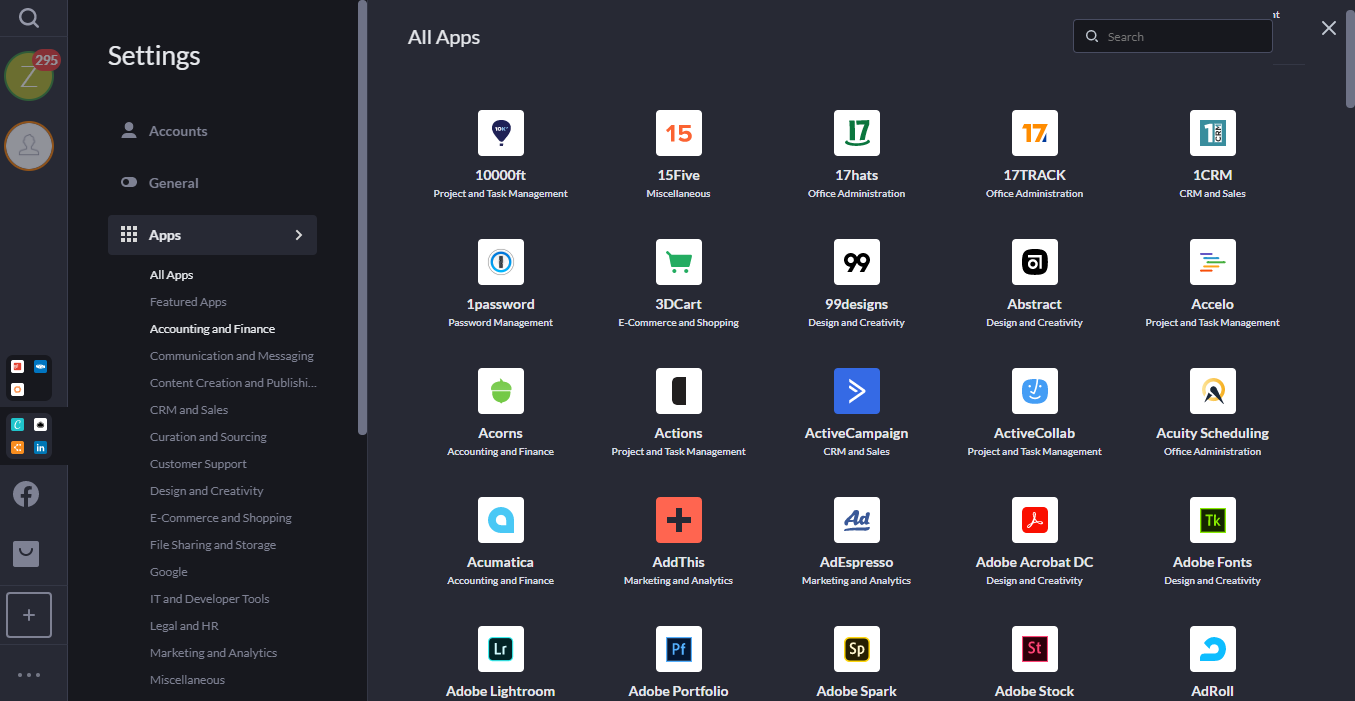The width and height of the screenshot is (1355, 701).
Task: Open the three-dots more options menu
Action: coord(29,675)
